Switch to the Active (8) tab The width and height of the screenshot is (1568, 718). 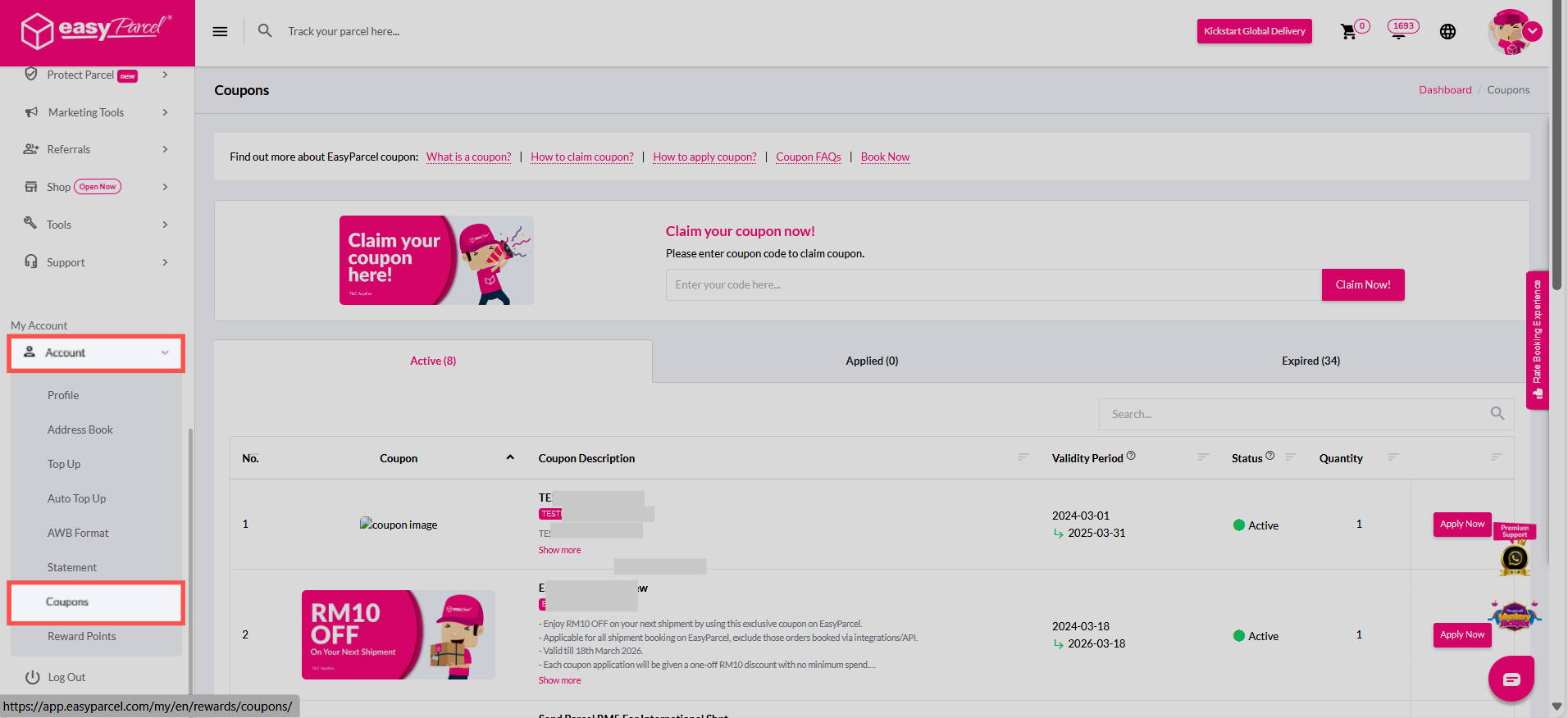click(433, 361)
